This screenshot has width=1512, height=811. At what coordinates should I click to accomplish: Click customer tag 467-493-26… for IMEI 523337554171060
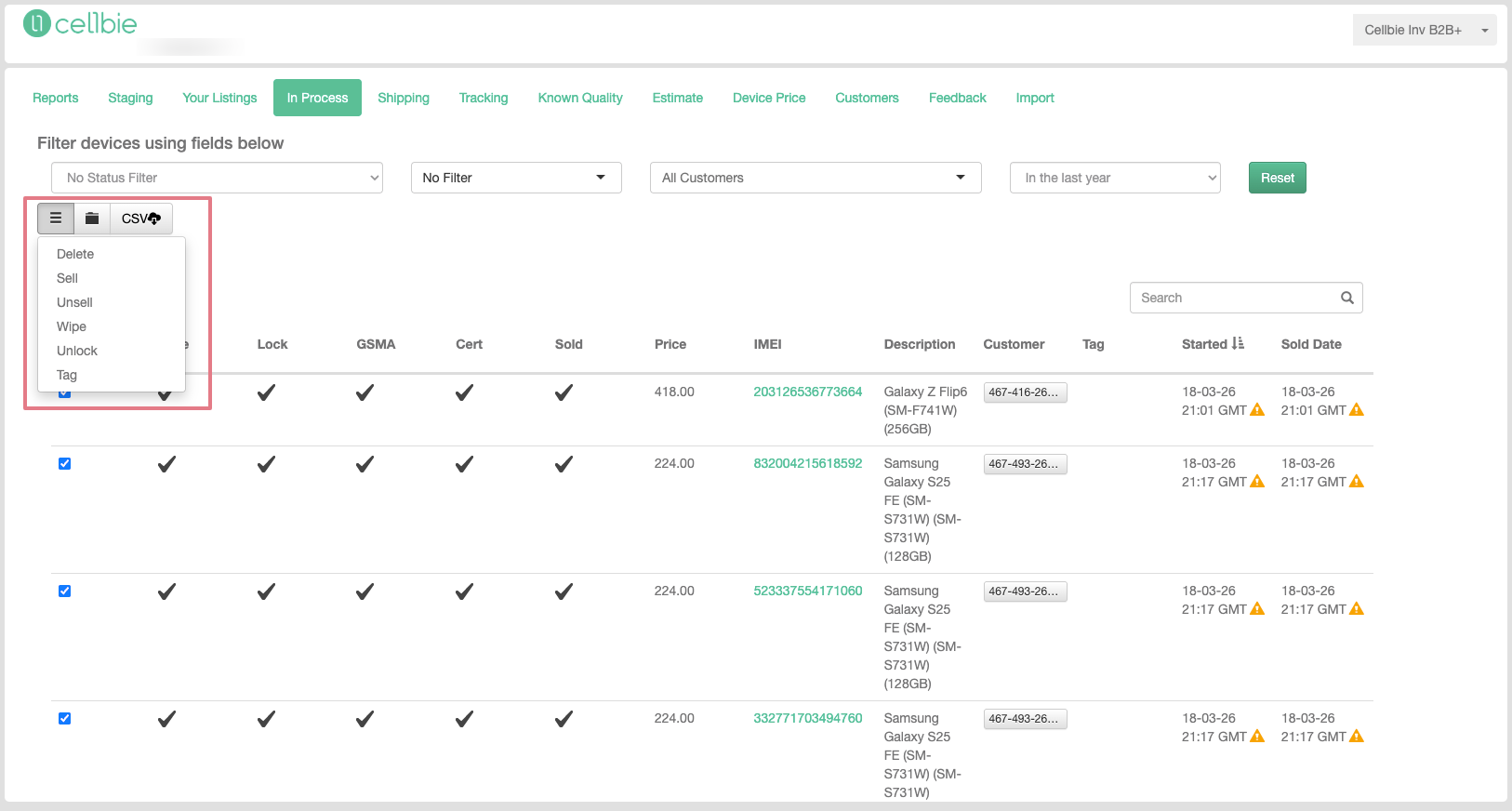coord(1025,592)
